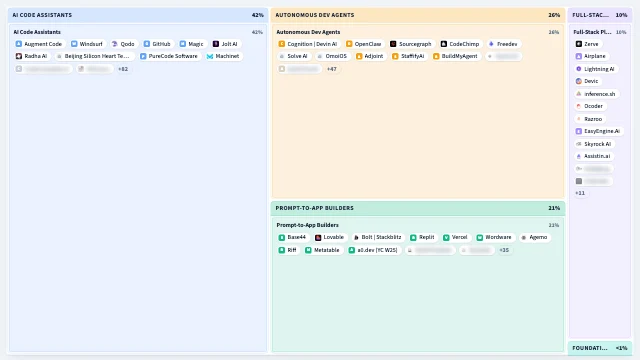The height and width of the screenshot is (360, 640).
Task: Click the Jolt AI logo icon
Action: [216, 44]
